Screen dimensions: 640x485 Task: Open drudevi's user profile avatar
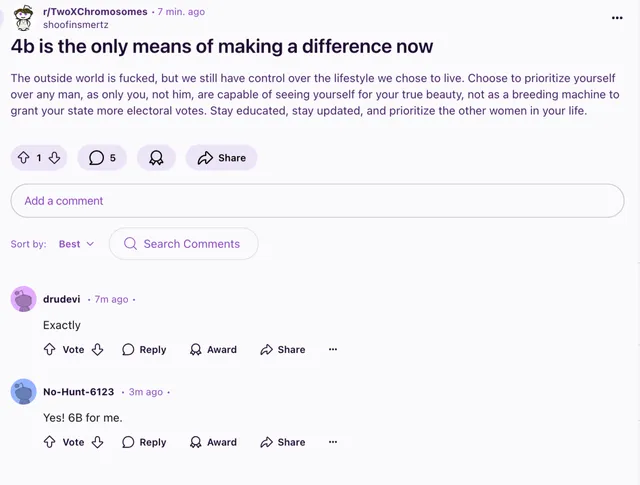pos(23,299)
